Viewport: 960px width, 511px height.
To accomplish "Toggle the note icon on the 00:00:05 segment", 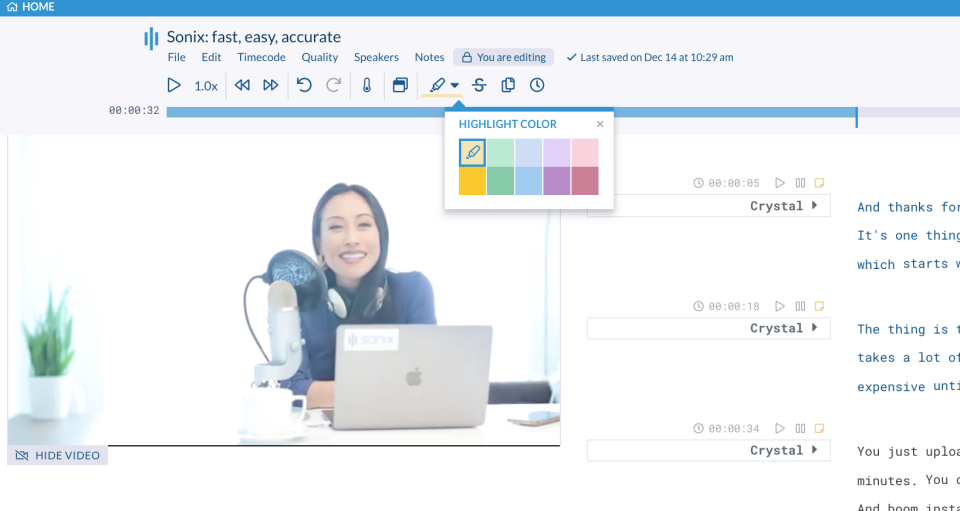I will click(819, 183).
